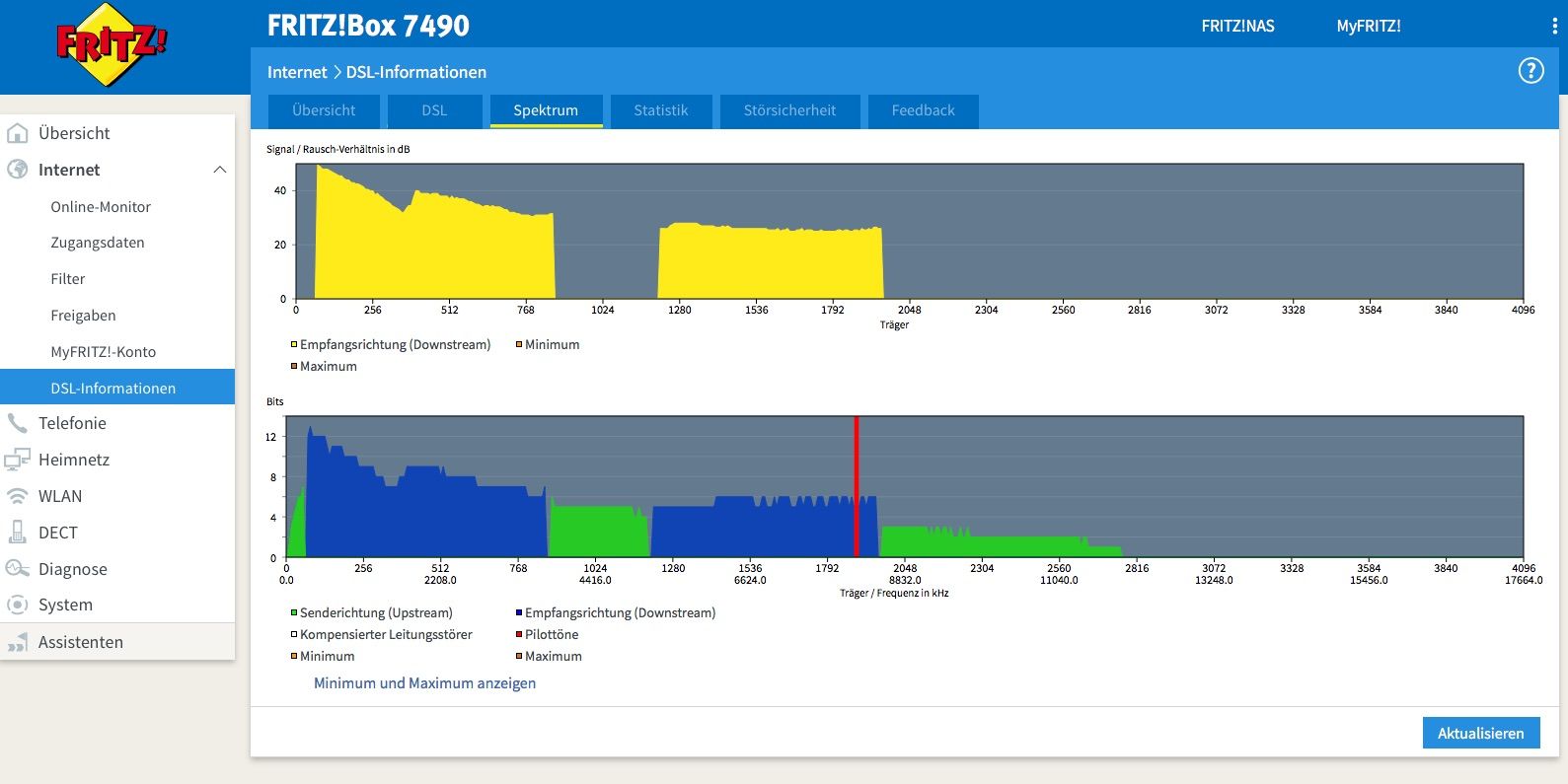Viewport: 1568px width, 784px height.
Task: Click the Kompensierter Leitungsstörer legend swatch
Action: (x=294, y=634)
